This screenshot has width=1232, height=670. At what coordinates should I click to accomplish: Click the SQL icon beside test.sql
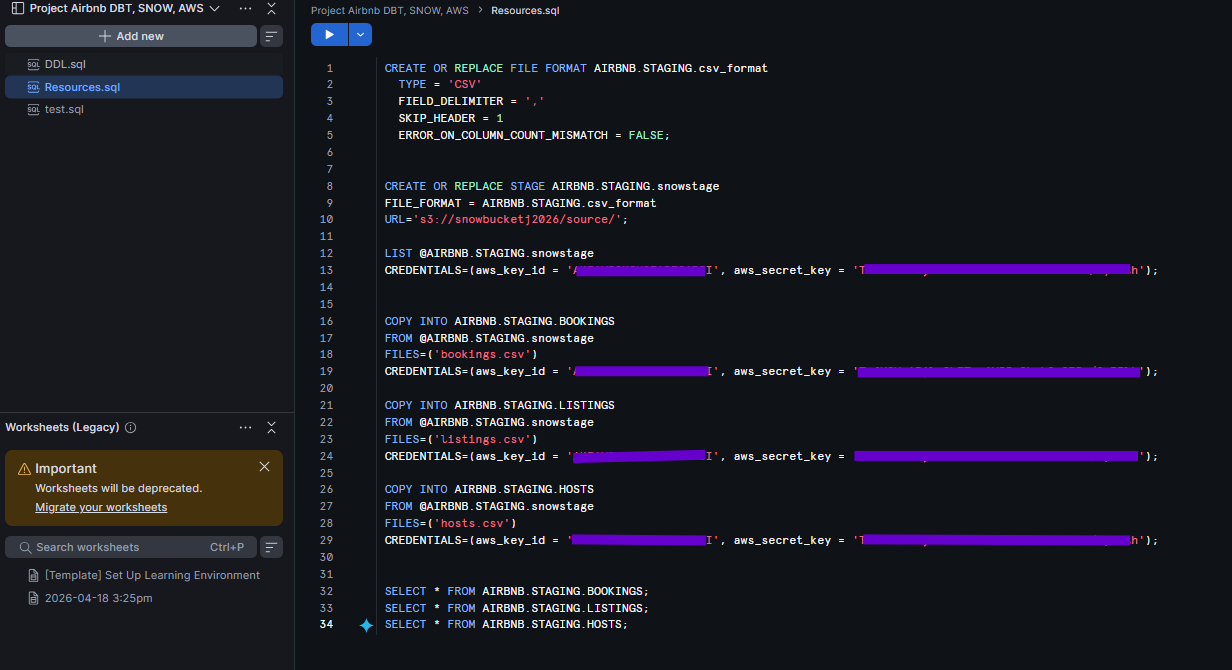[33, 109]
